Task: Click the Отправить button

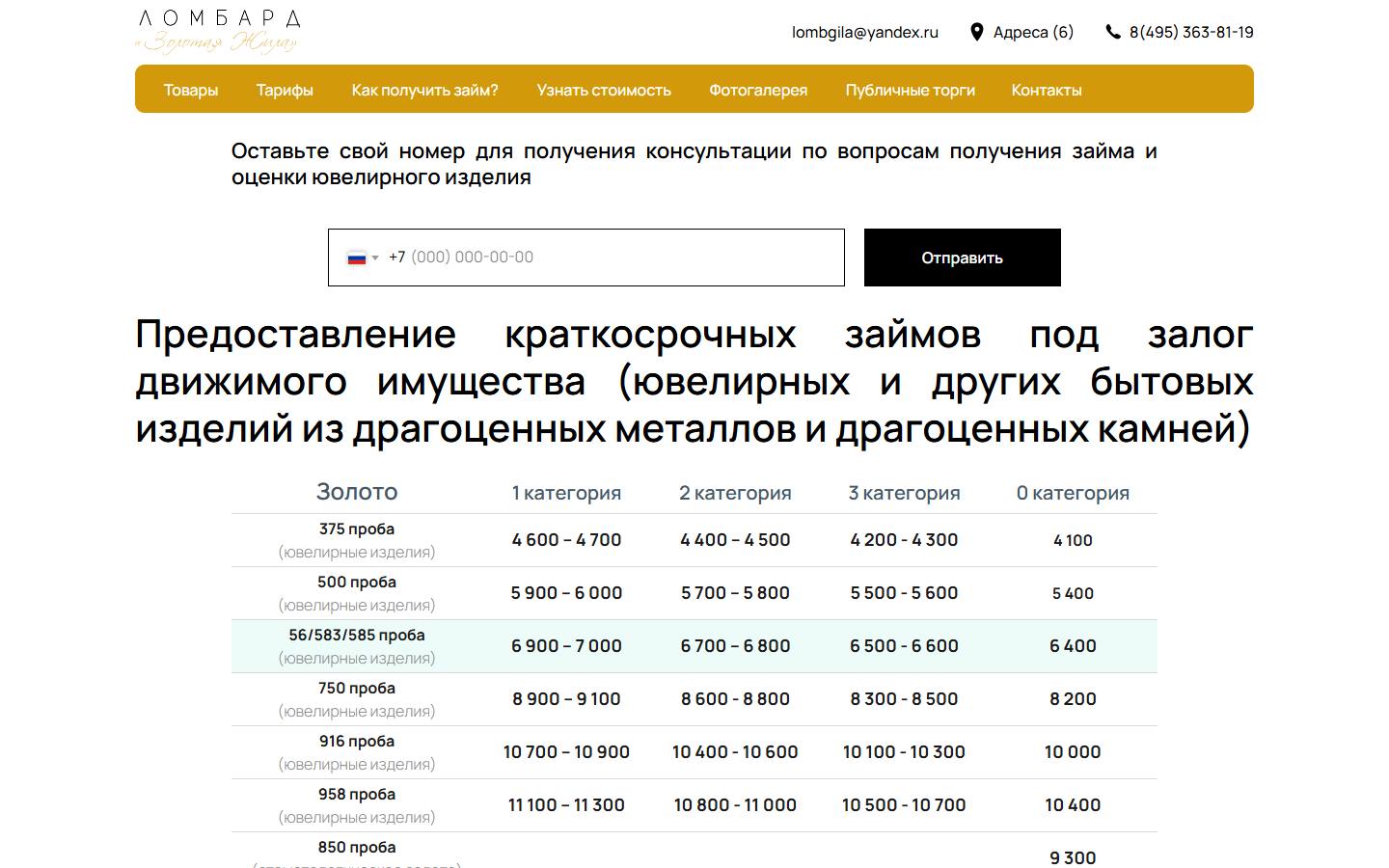Action: click(963, 258)
